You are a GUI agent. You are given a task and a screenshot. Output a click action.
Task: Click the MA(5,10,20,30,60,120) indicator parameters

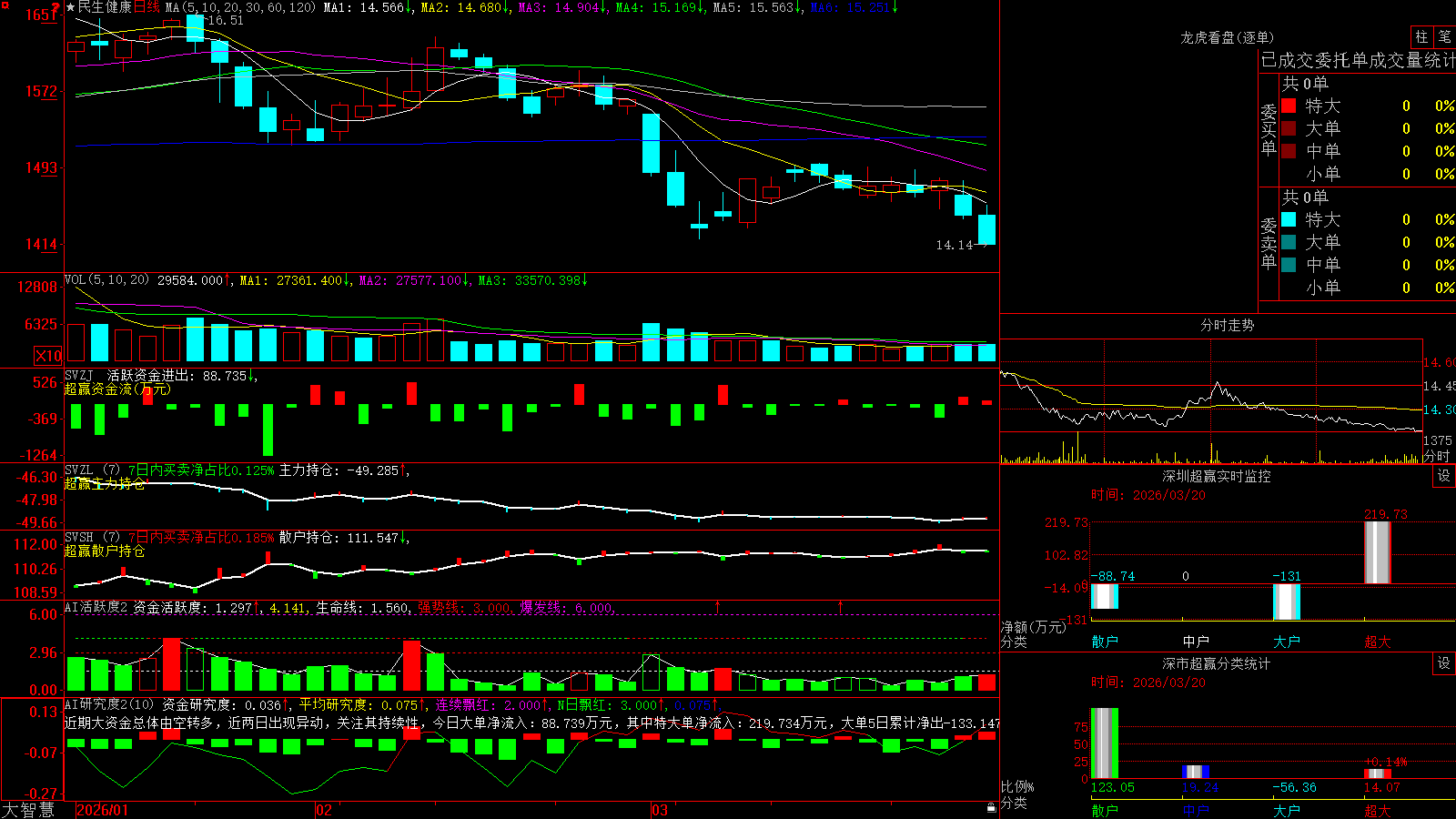click(x=240, y=7)
